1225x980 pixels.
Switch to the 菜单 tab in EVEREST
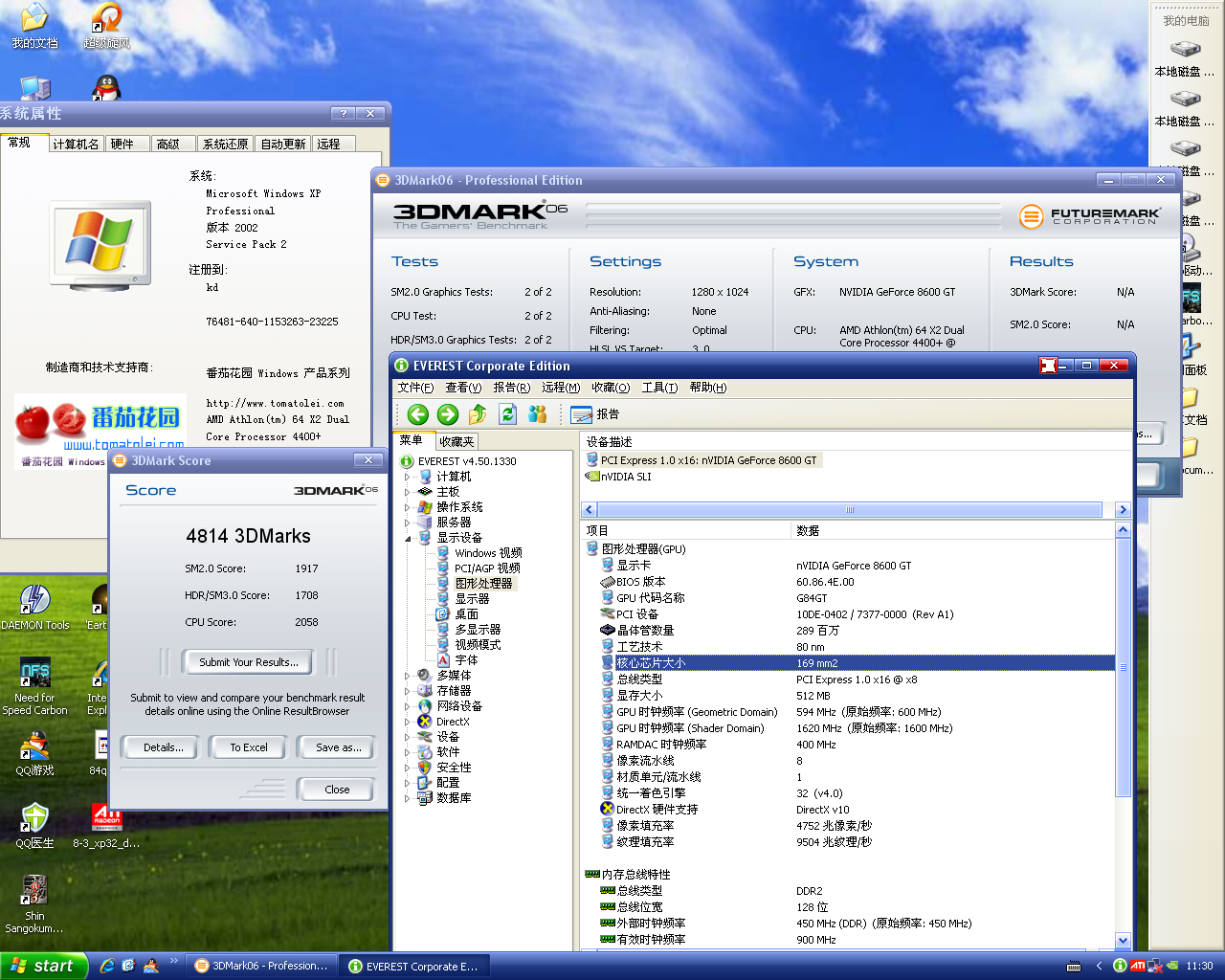pos(413,440)
